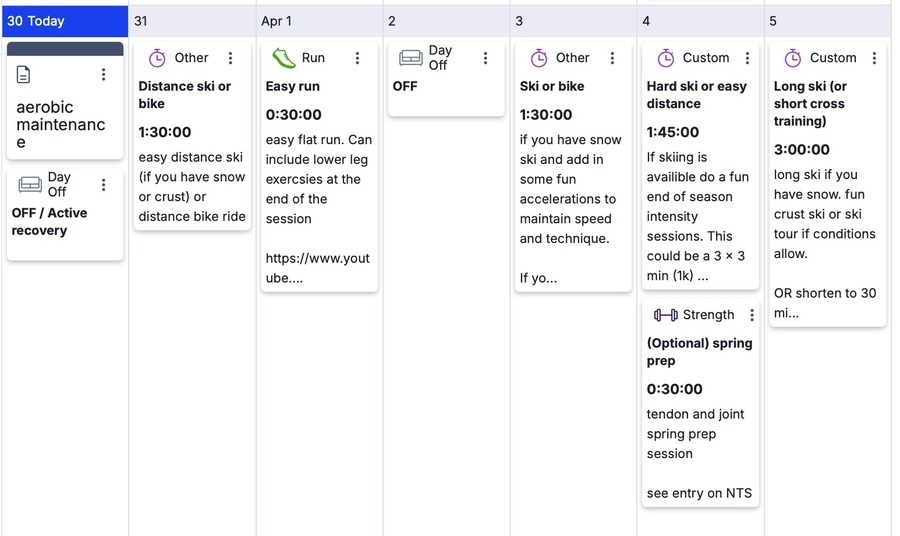The width and height of the screenshot is (900, 536).
Task: Open three-dot menu on spring prep strength card
Action: pos(752,315)
